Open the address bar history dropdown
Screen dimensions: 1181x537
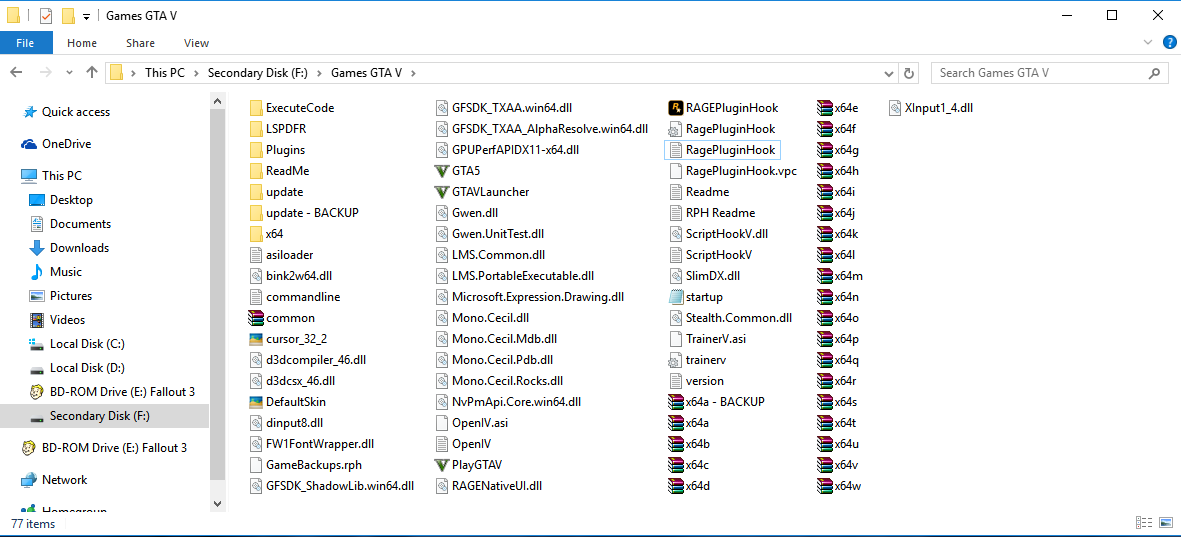pos(889,73)
